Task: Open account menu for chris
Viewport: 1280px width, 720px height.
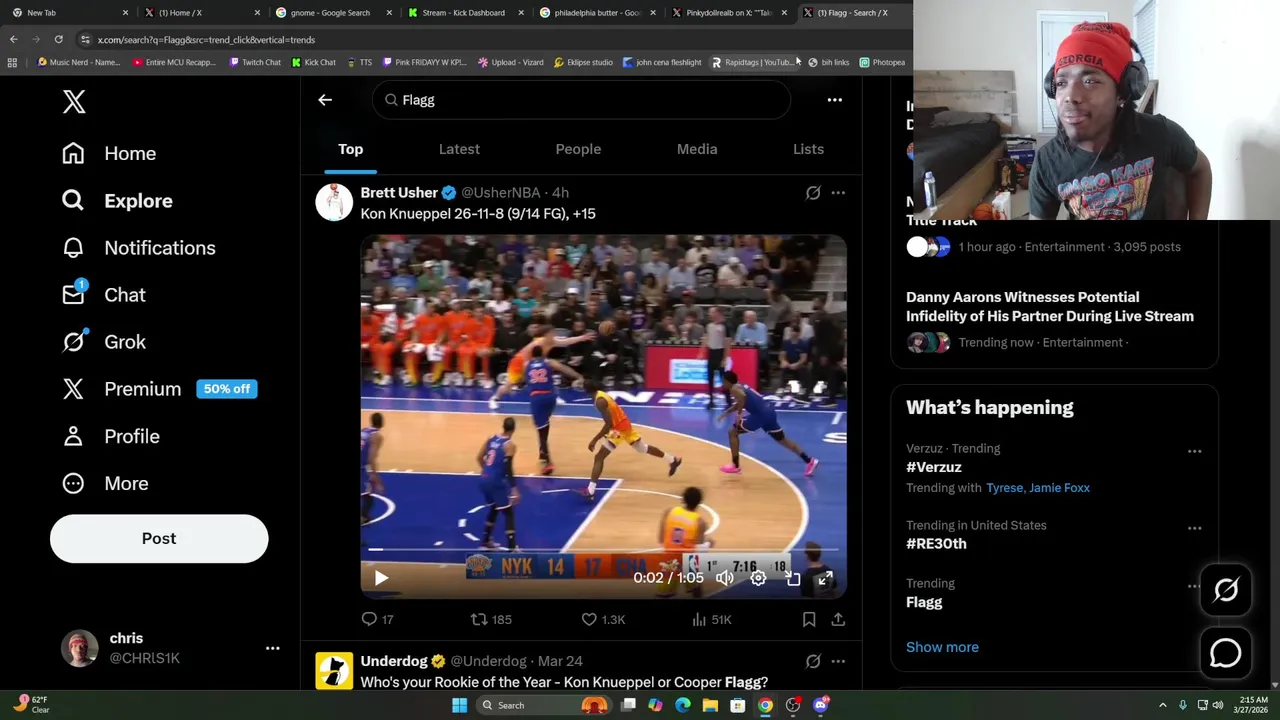Action: pos(272,648)
